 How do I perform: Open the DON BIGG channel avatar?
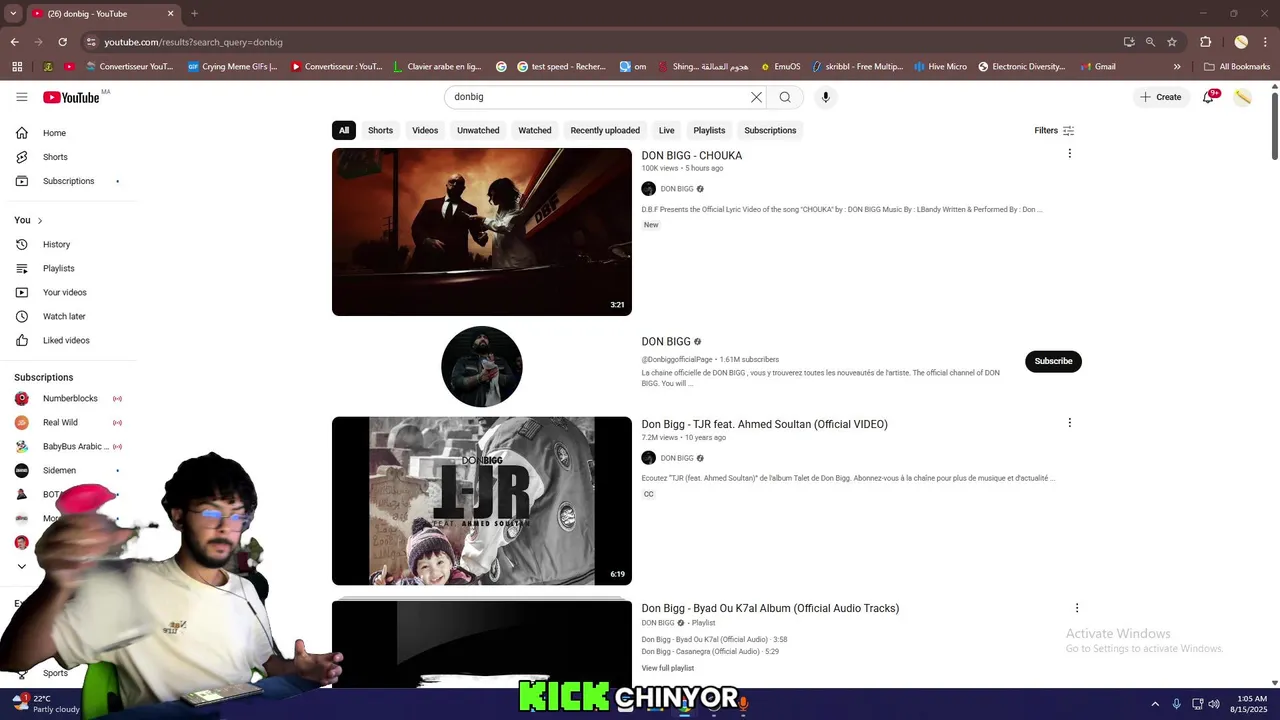(482, 366)
